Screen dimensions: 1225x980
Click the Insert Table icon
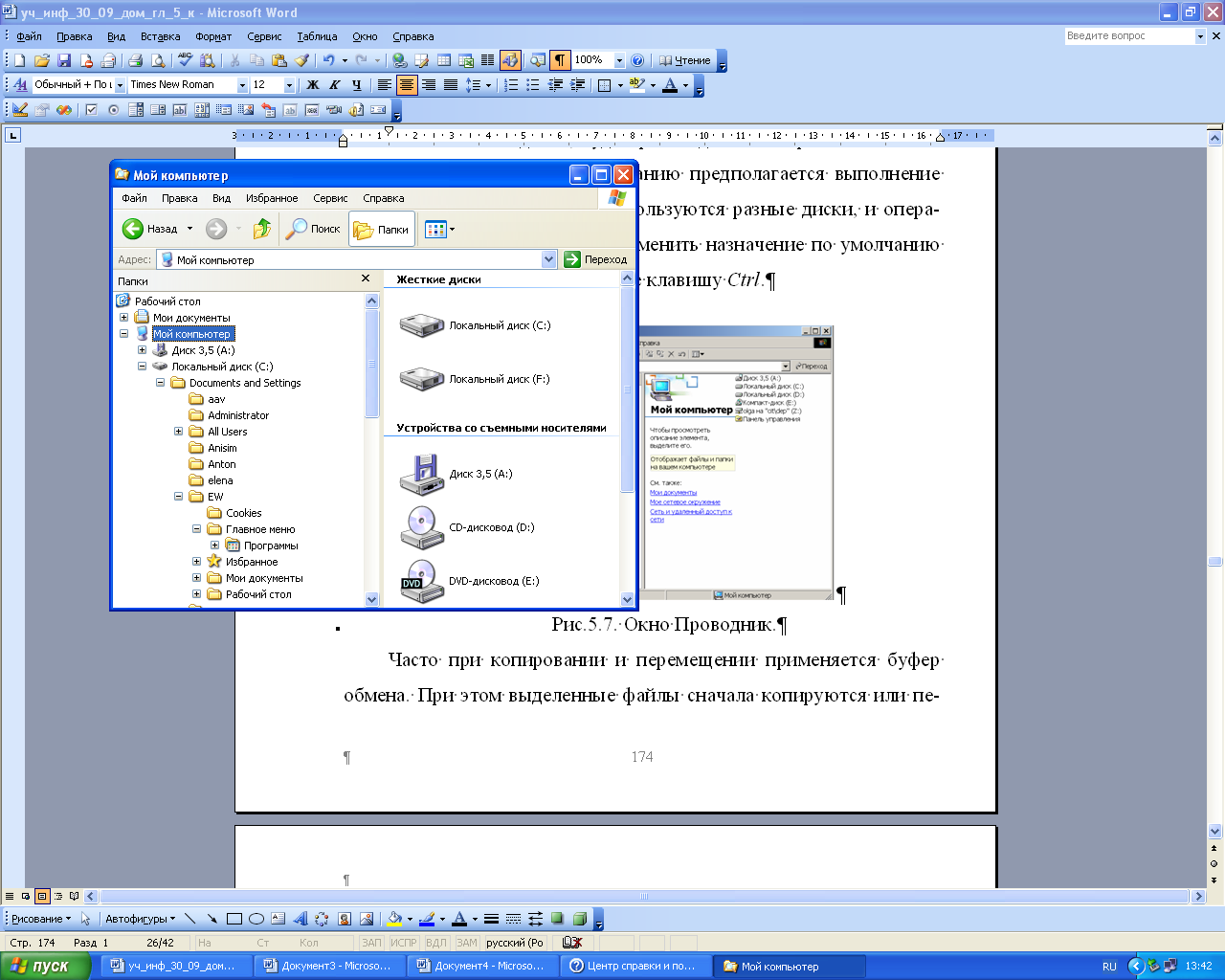pos(443,60)
